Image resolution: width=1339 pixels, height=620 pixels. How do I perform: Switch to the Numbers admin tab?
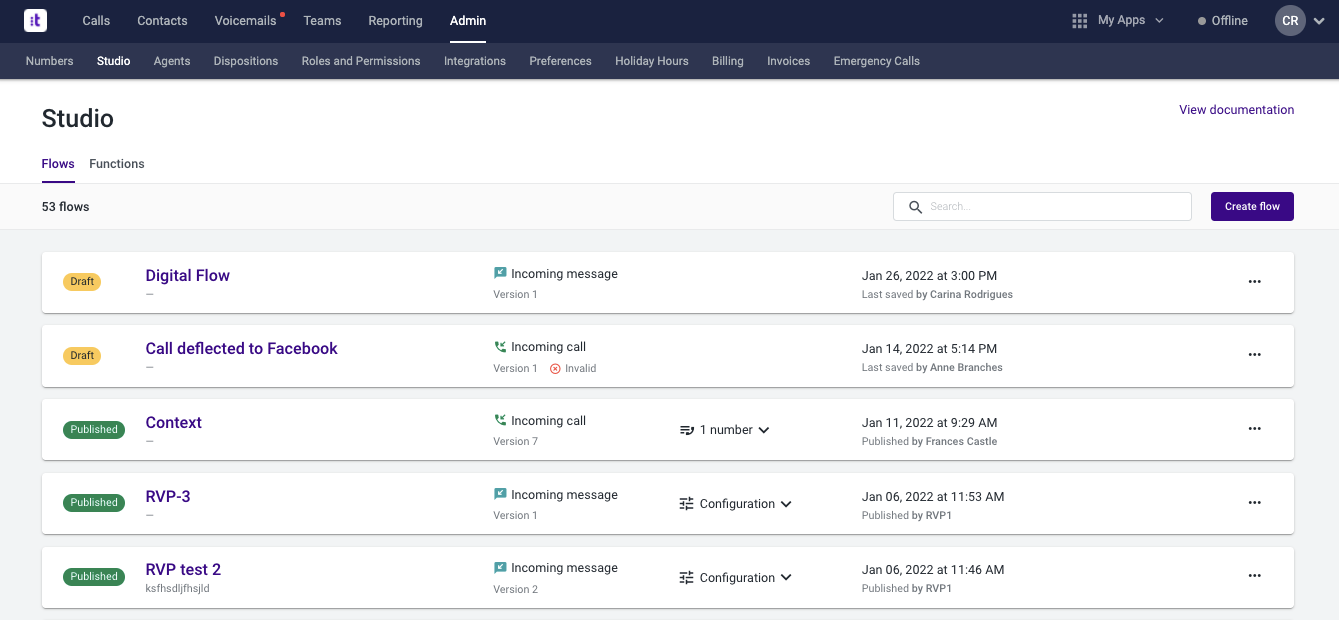(x=49, y=61)
